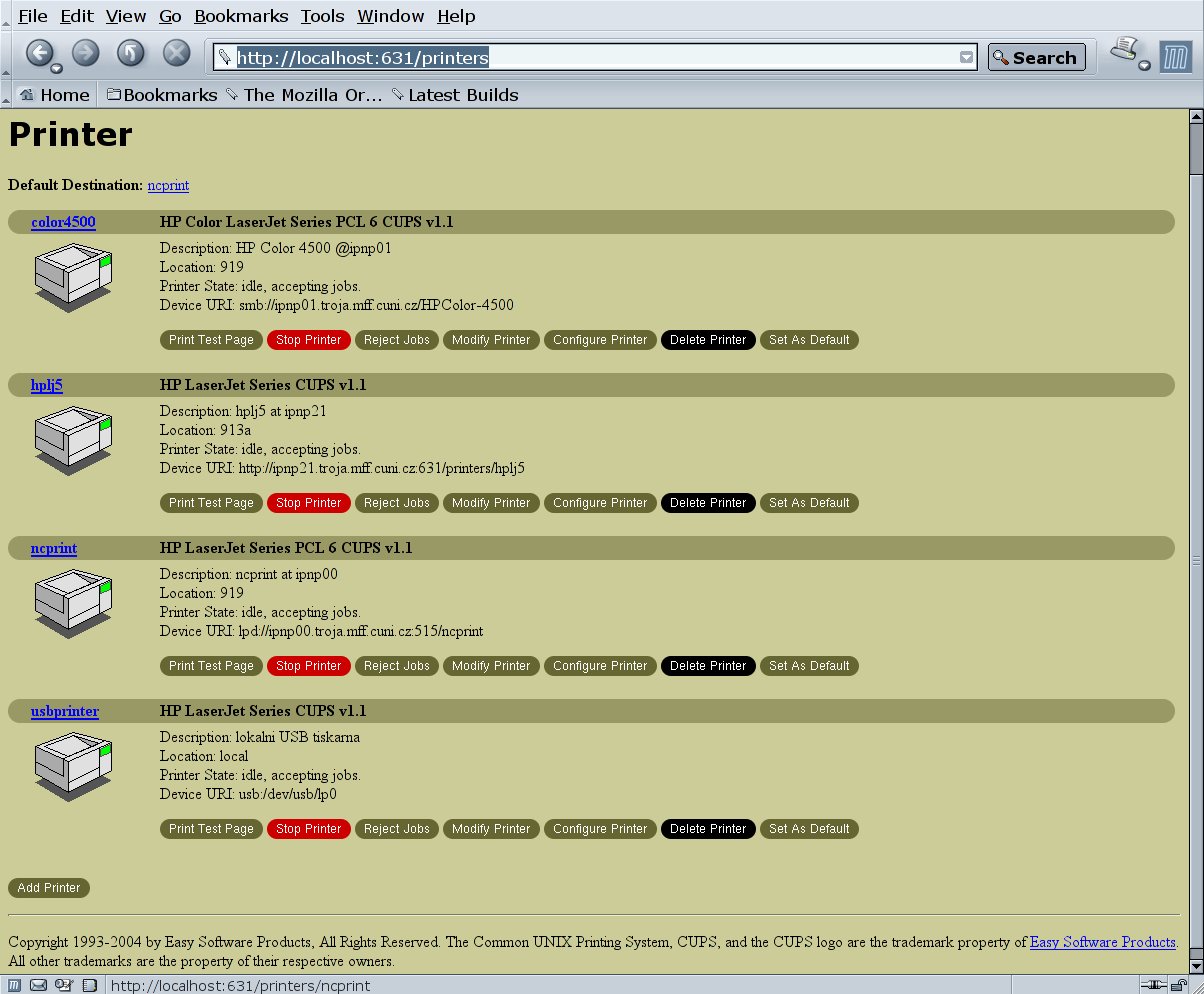Click the Home bookmark toolbar button
Image resolution: width=1204 pixels, height=994 pixels.
tap(55, 95)
